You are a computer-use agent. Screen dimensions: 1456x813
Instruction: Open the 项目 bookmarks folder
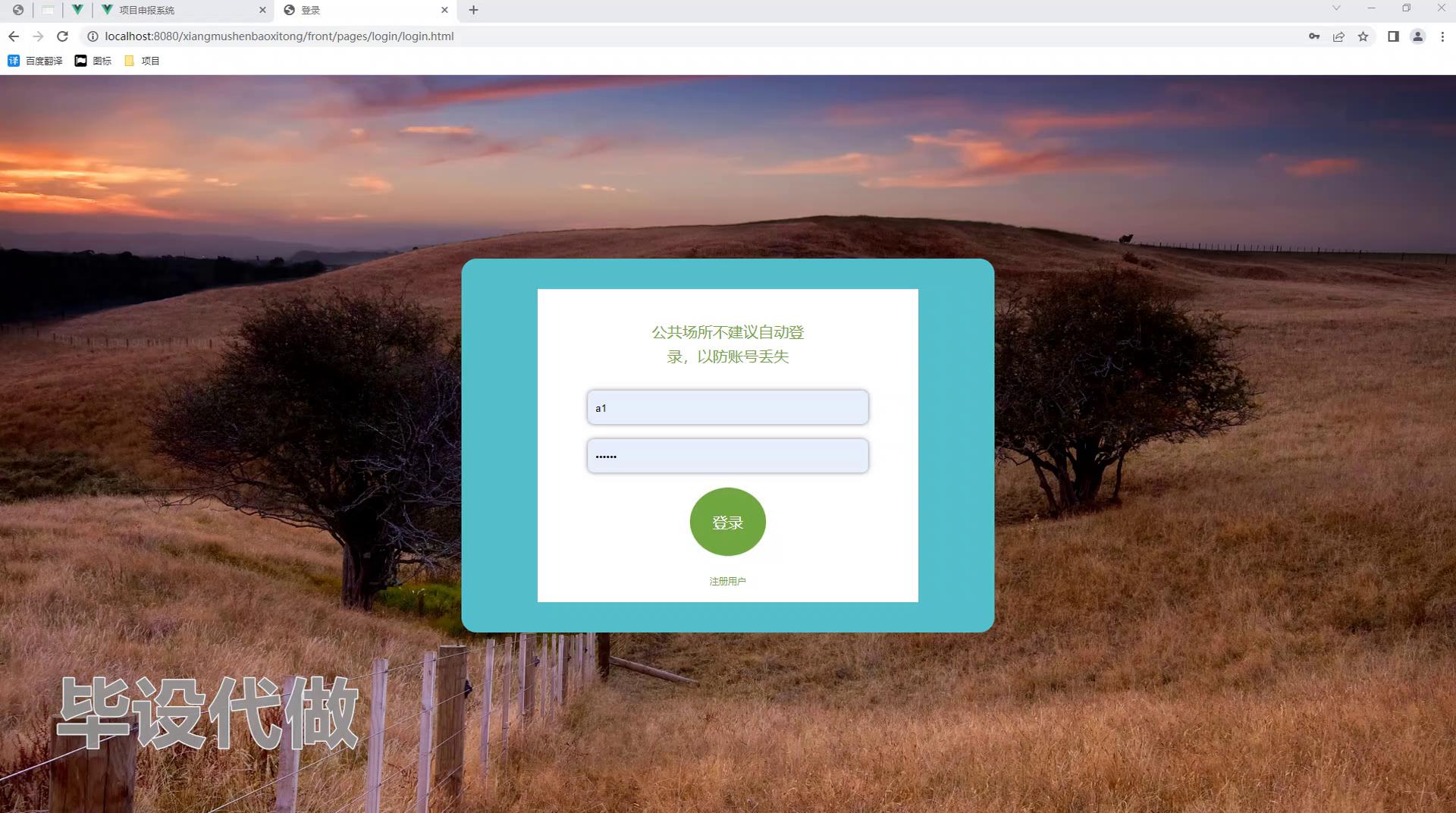point(142,61)
